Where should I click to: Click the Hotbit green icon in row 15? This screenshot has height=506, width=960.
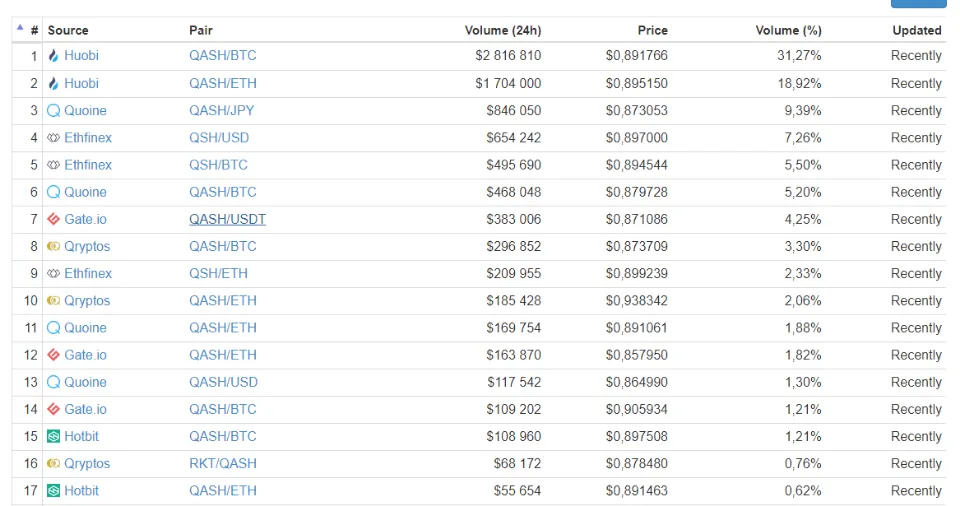53,436
